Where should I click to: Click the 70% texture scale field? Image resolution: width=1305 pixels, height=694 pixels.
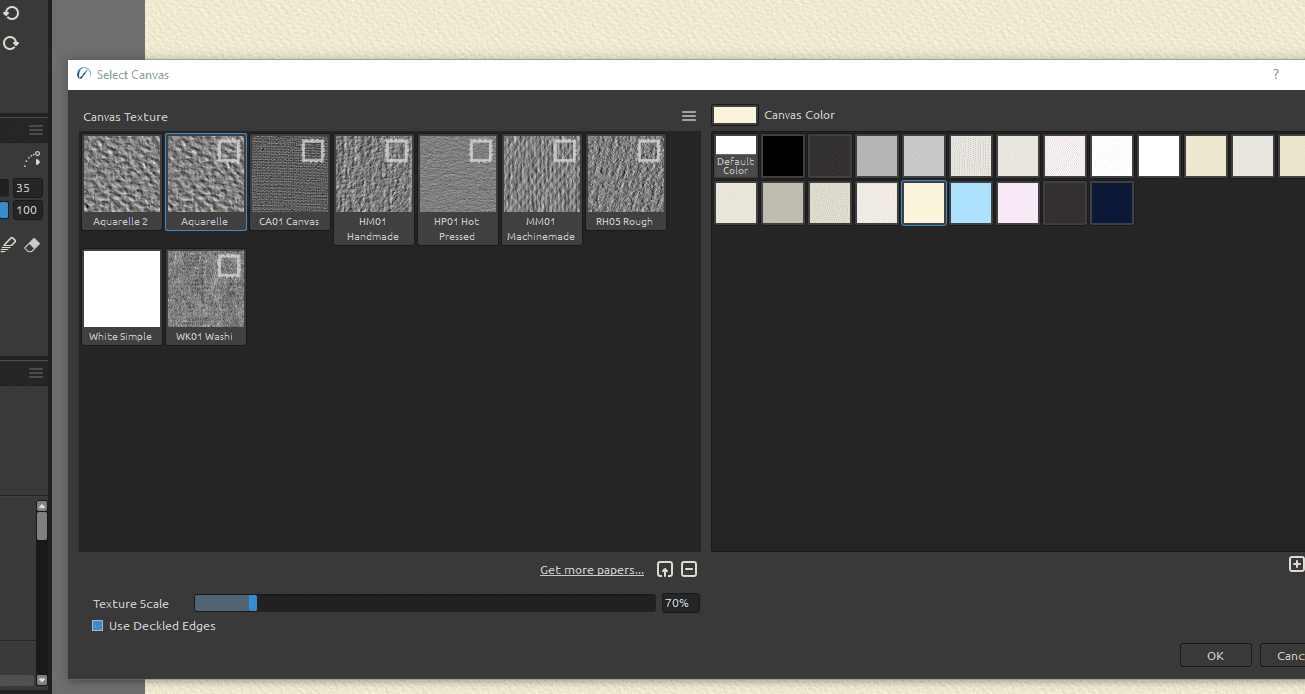680,603
